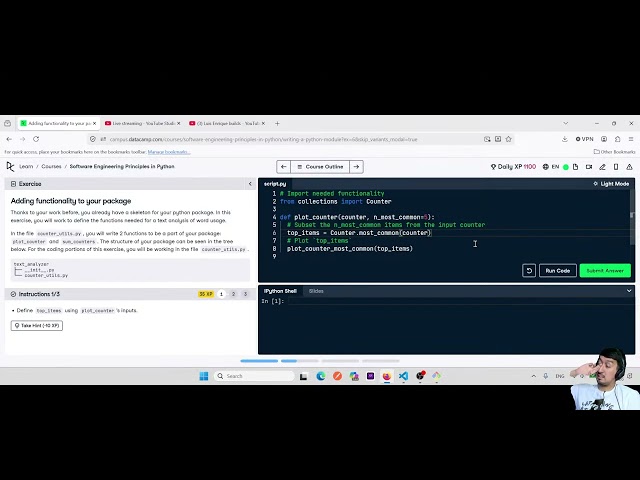Click line 8 plot_counter_most_common(top_items)
This screenshot has height=480, width=640.
point(350,249)
